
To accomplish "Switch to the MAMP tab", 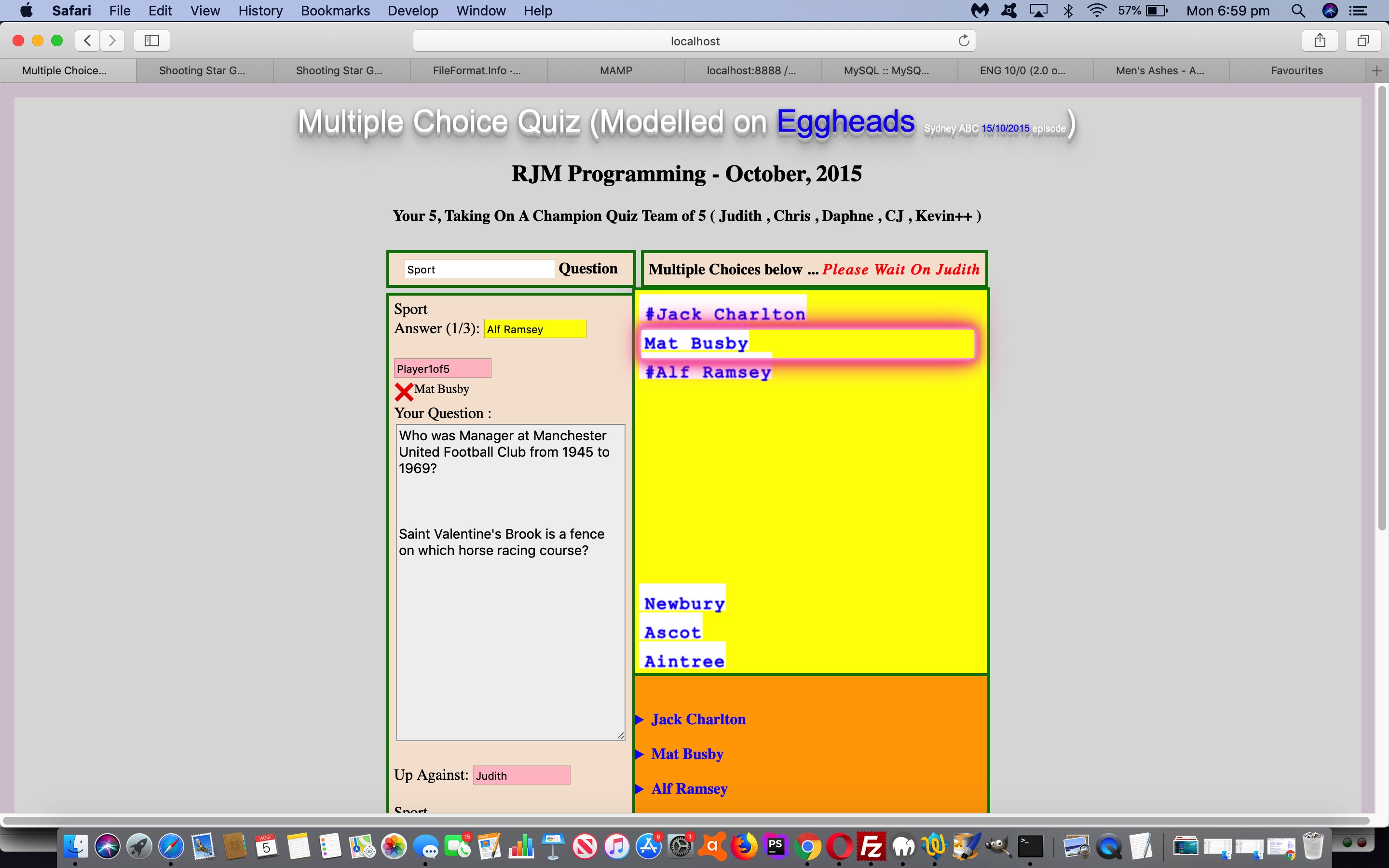I will [616, 70].
